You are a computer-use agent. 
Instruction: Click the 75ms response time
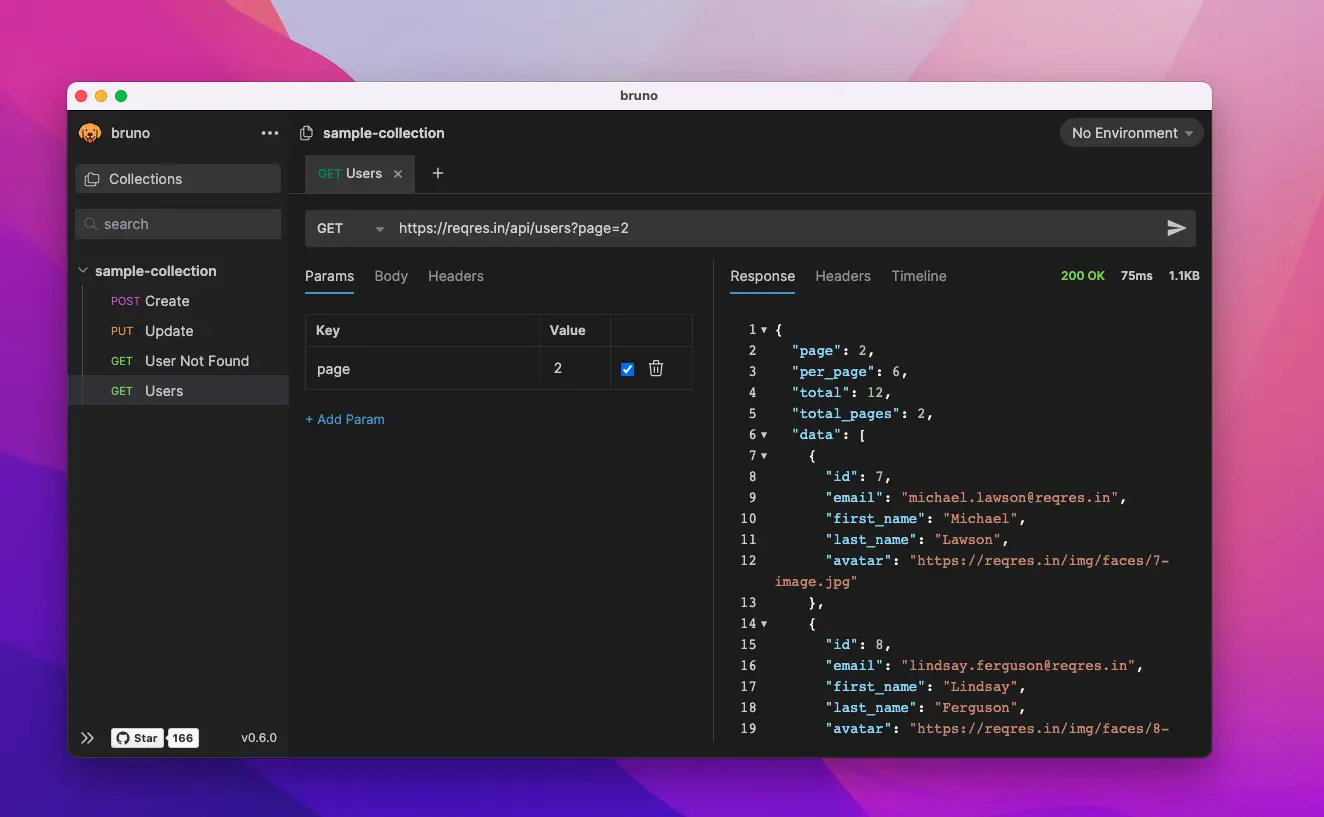click(x=1136, y=276)
